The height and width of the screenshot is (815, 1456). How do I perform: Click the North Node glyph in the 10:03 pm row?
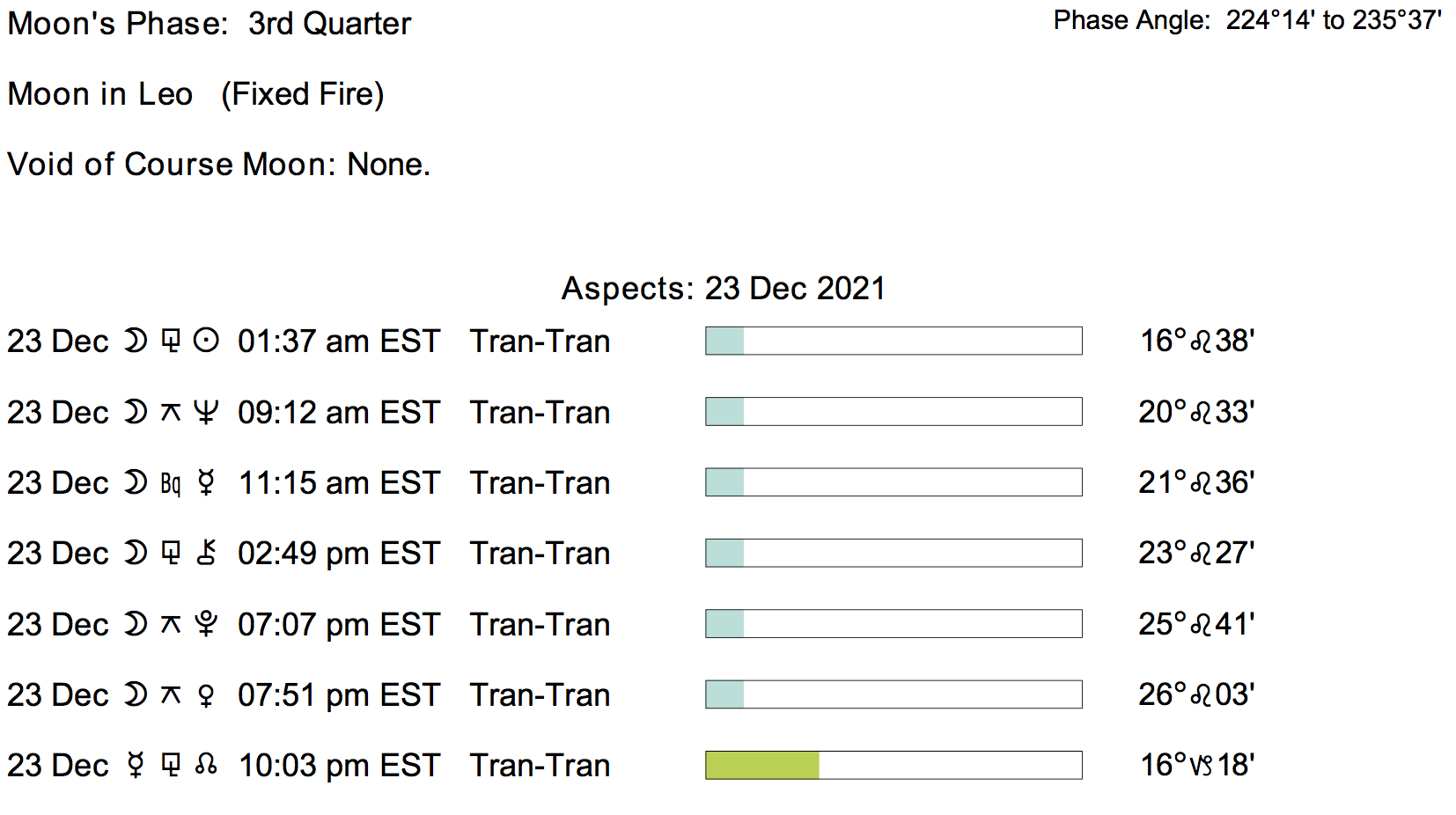(x=206, y=766)
